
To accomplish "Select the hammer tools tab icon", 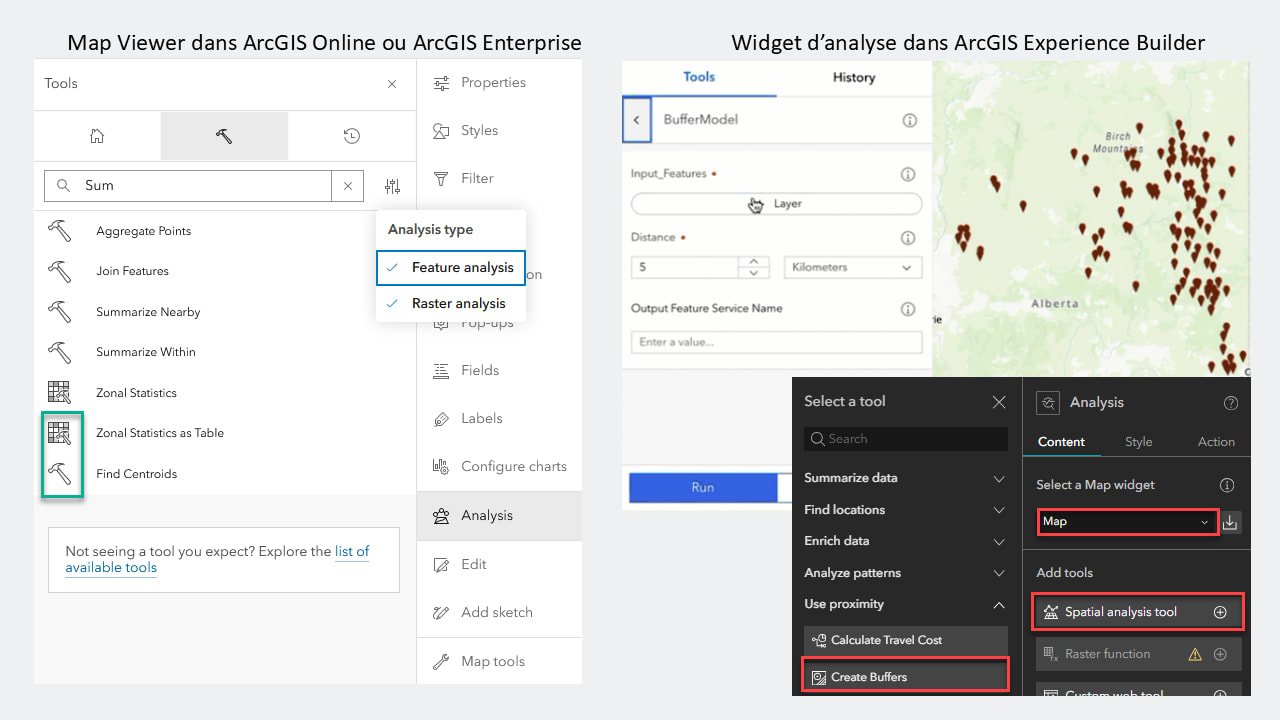I will pos(224,136).
